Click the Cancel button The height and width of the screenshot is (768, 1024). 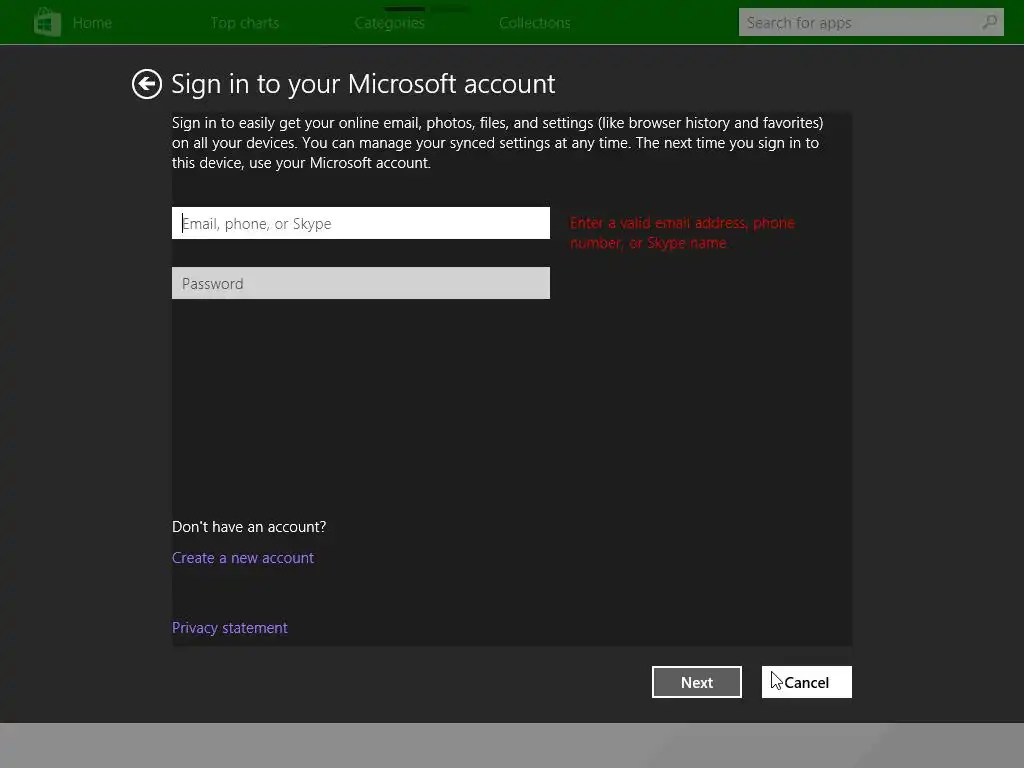807,682
